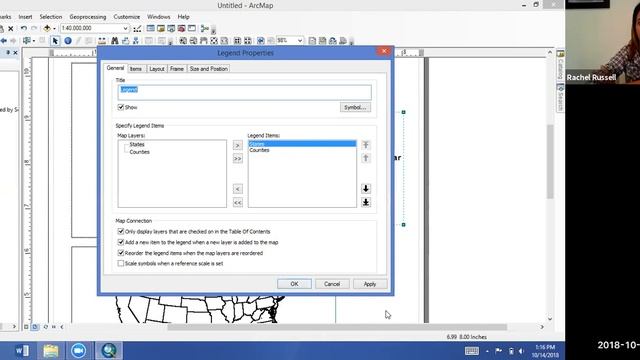Viewport: 640px width, 360px height.
Task: Enable Scale symbols when reference scale is set
Action: 121,264
